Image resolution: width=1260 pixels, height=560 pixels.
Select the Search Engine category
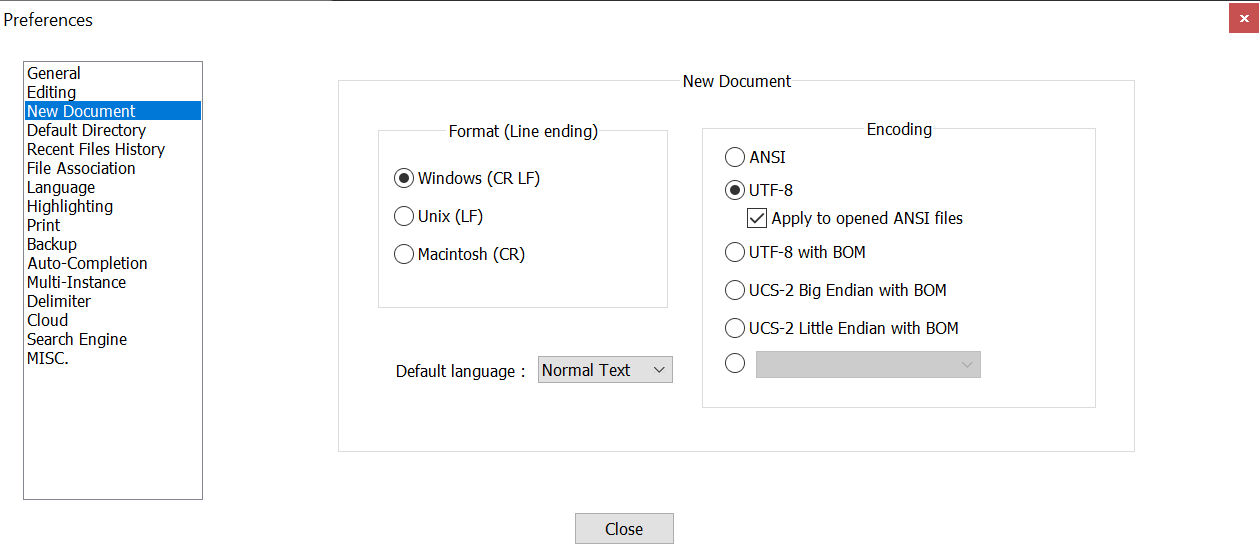pyautogui.click(x=77, y=339)
